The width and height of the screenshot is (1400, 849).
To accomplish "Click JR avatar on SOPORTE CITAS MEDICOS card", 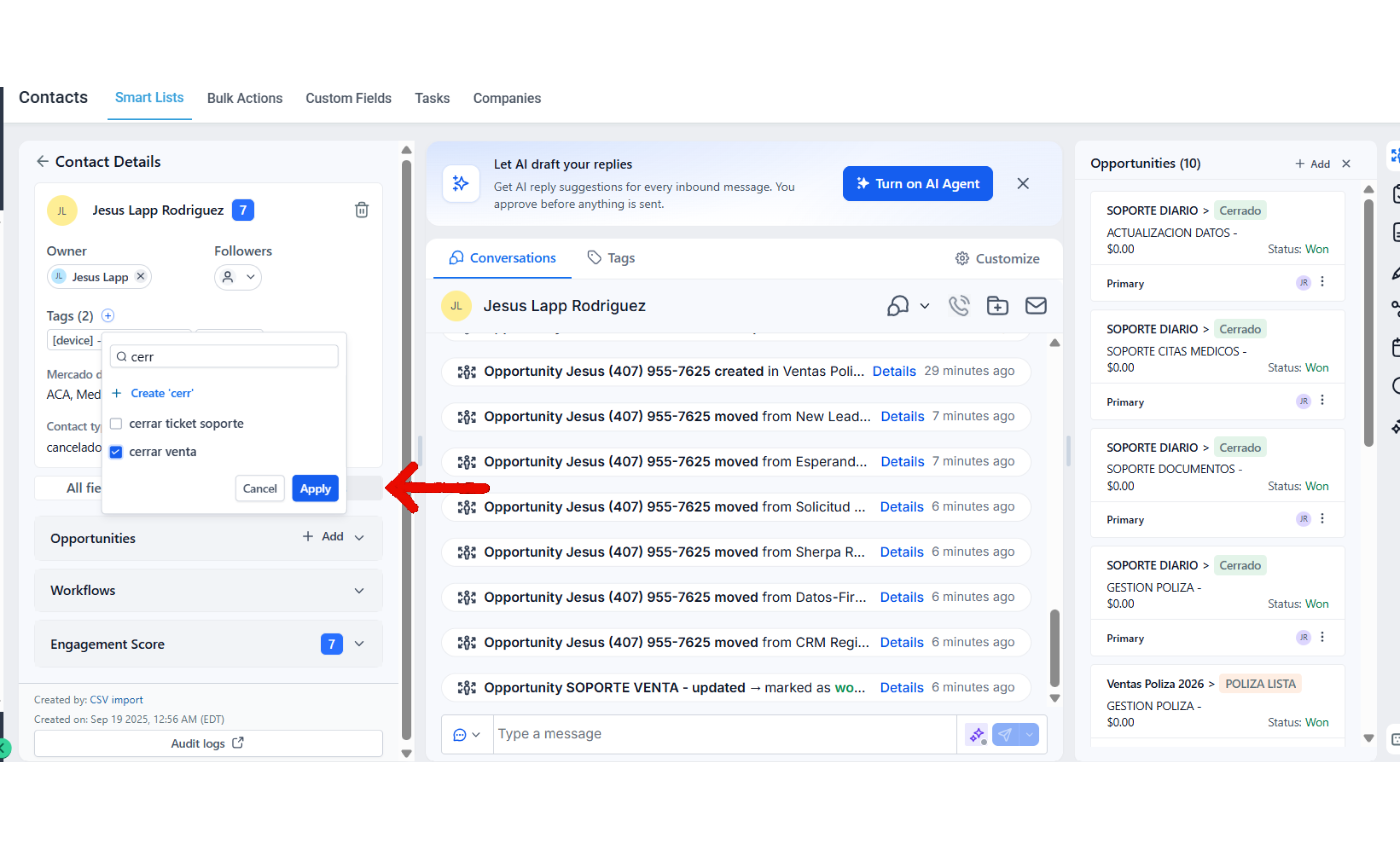I will (x=1303, y=402).
